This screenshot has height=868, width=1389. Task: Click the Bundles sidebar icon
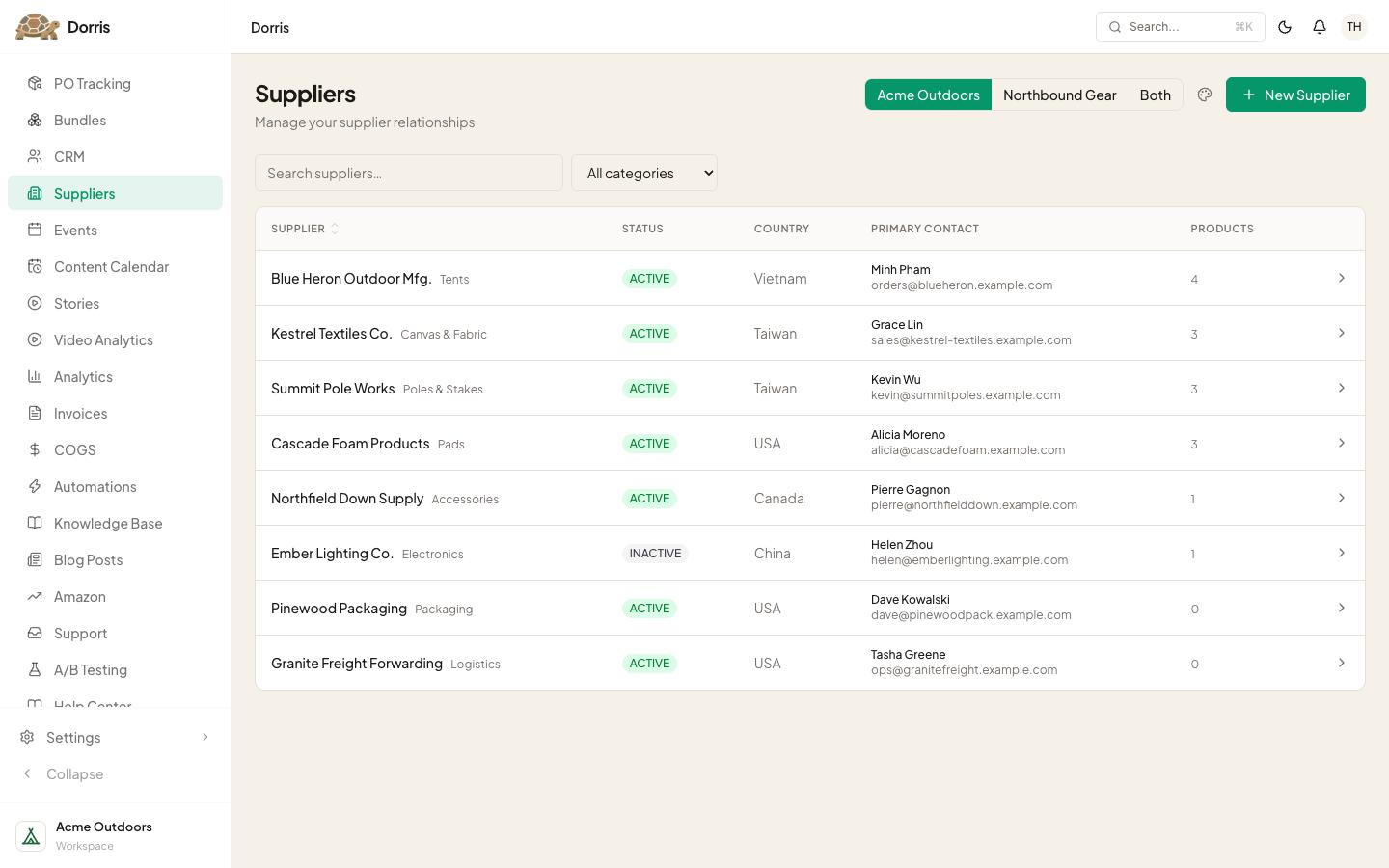click(35, 121)
